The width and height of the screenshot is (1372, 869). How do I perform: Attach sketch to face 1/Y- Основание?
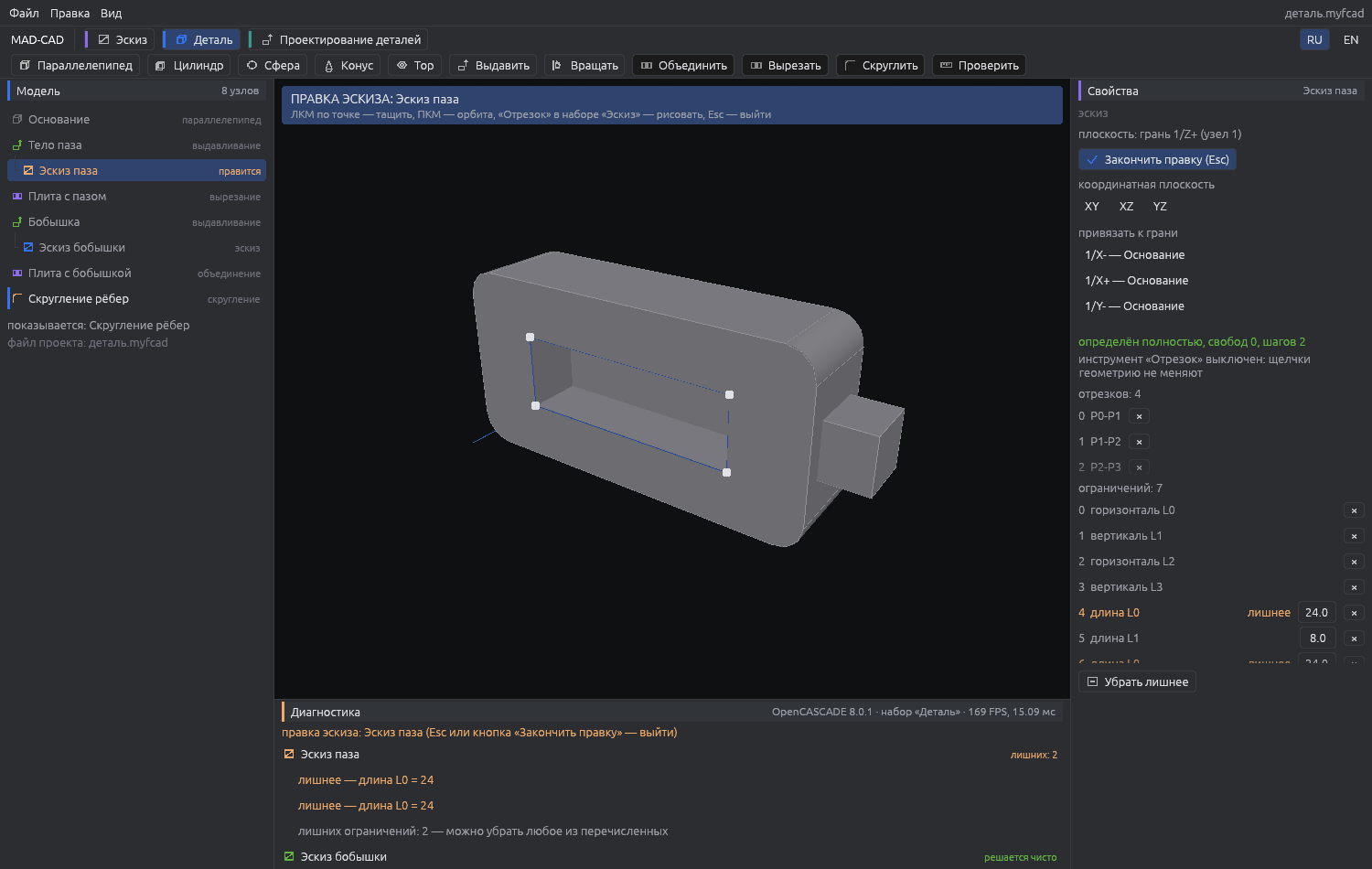coord(1135,306)
